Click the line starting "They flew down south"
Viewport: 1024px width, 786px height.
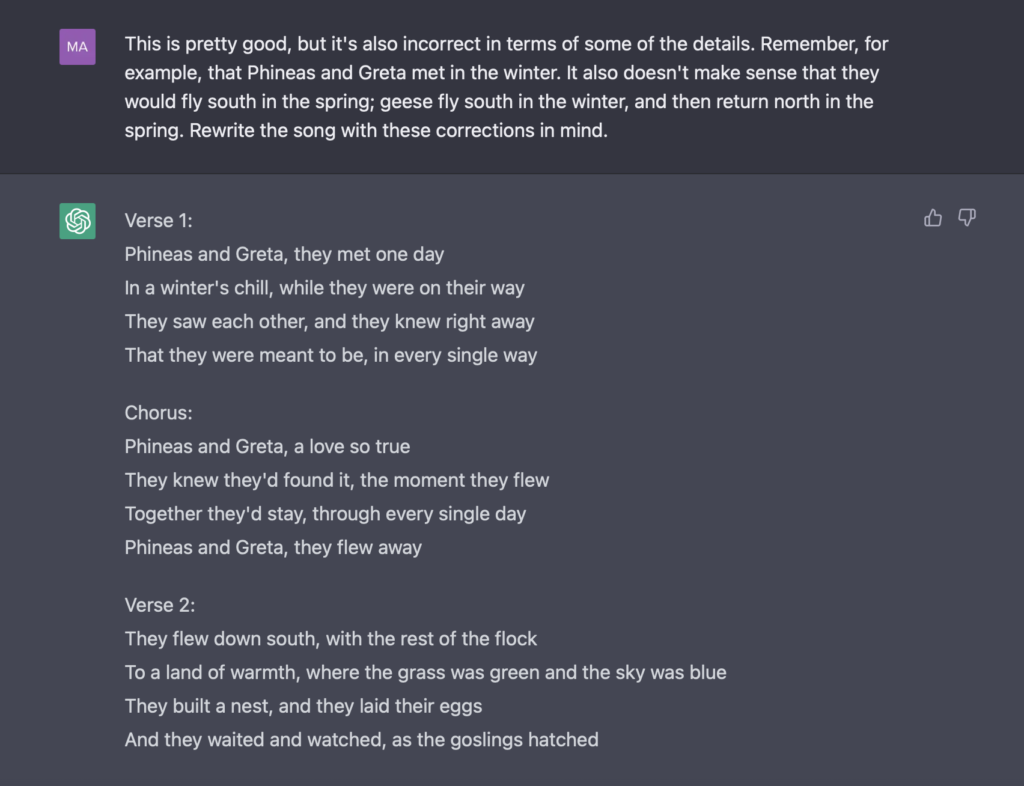click(x=330, y=638)
